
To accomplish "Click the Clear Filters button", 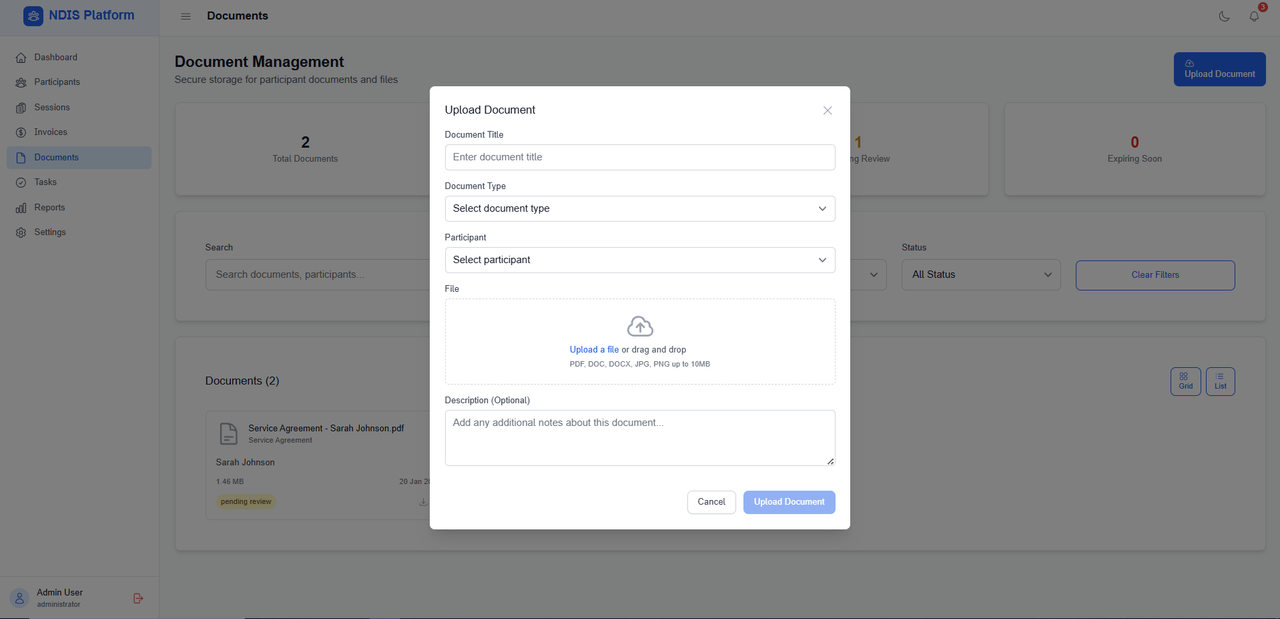I will click(x=1155, y=275).
